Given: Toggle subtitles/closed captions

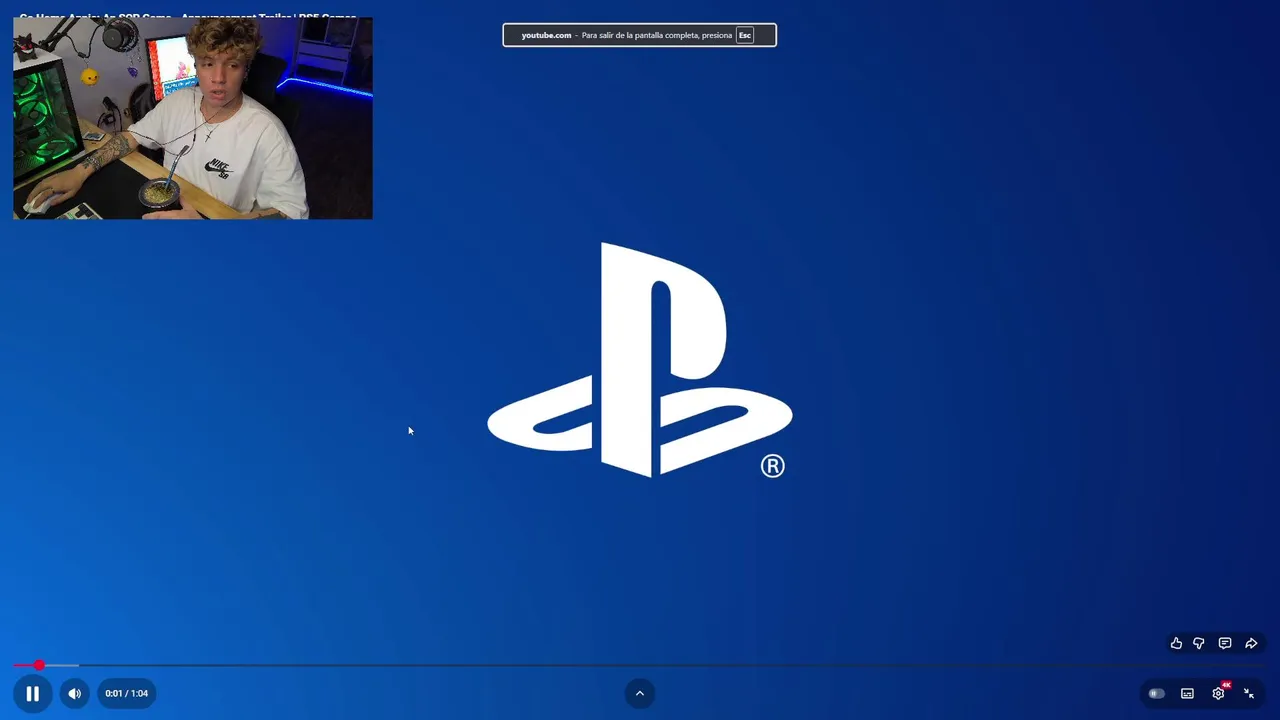Looking at the screenshot, I should coord(1187,693).
